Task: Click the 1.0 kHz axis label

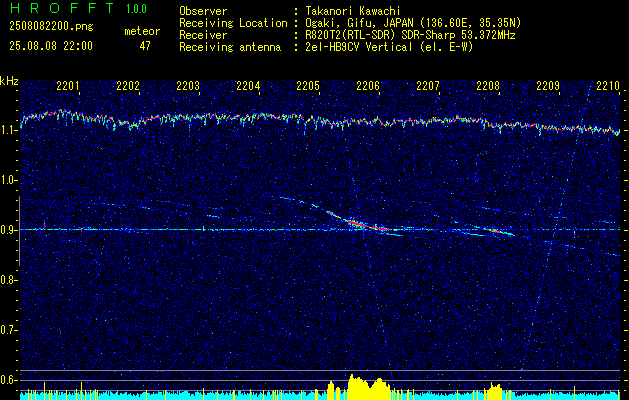Action: point(8,181)
